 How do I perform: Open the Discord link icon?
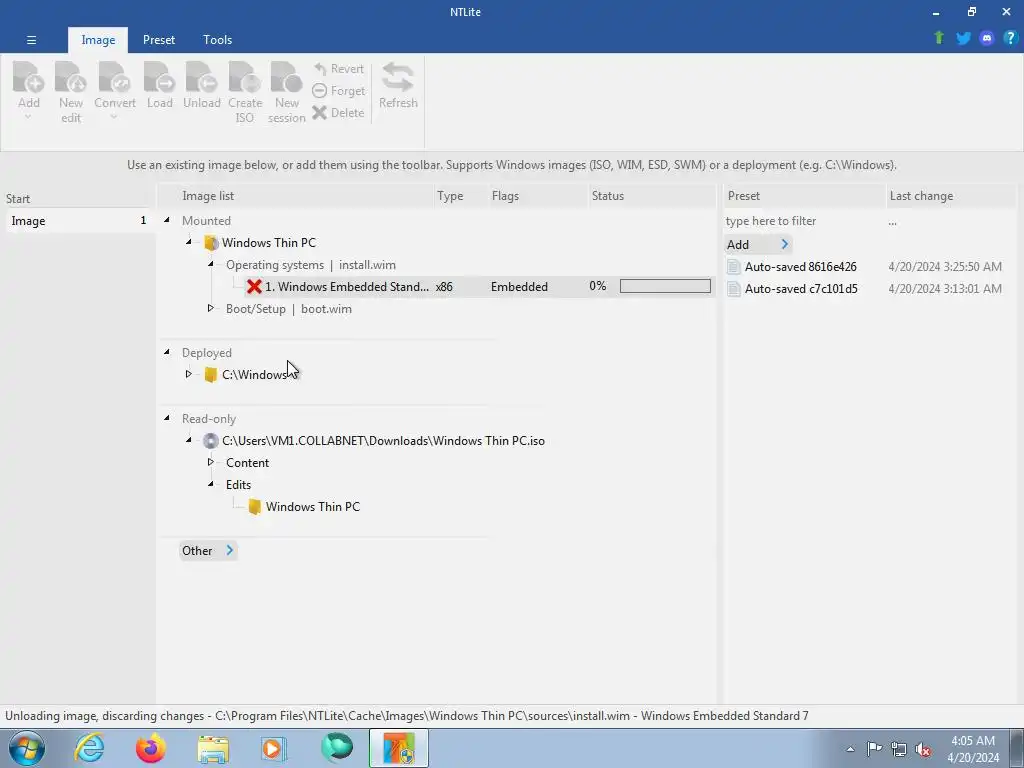pyautogui.click(x=986, y=38)
